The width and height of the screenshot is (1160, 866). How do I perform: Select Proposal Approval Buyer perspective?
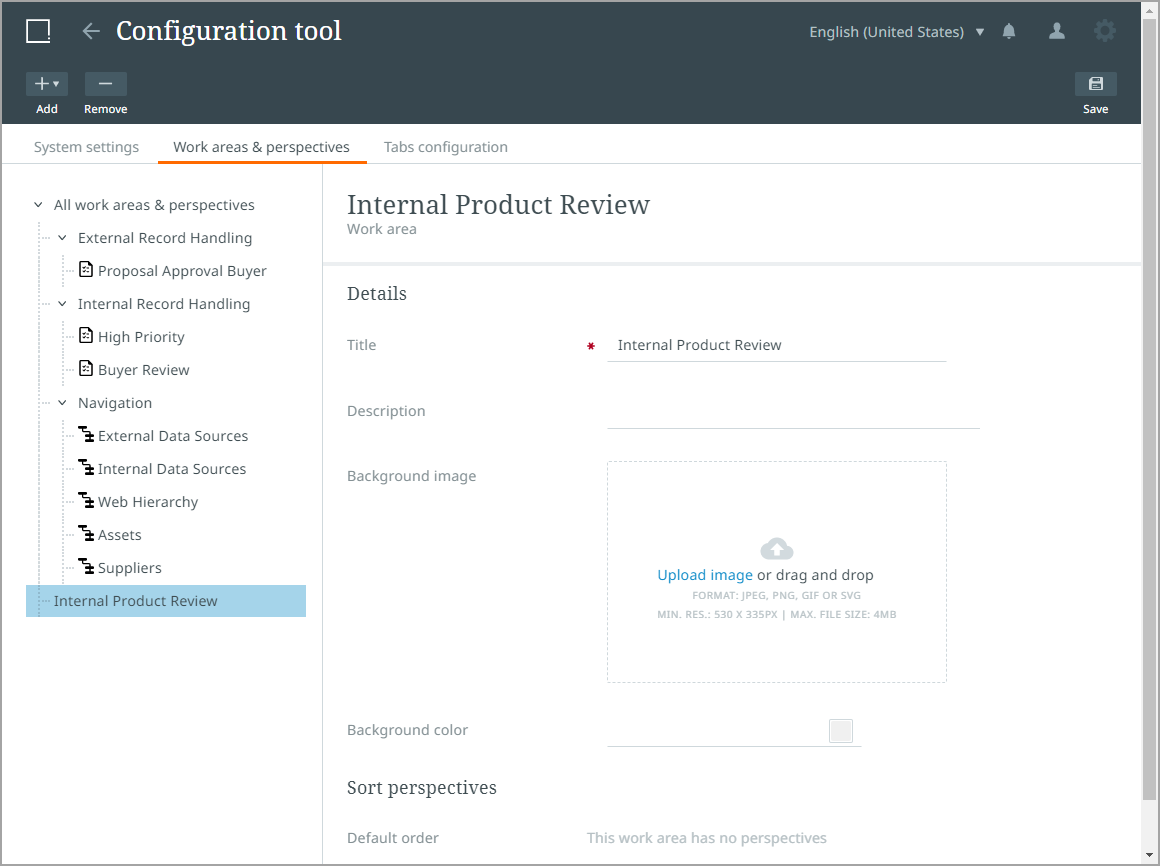[x=182, y=271]
